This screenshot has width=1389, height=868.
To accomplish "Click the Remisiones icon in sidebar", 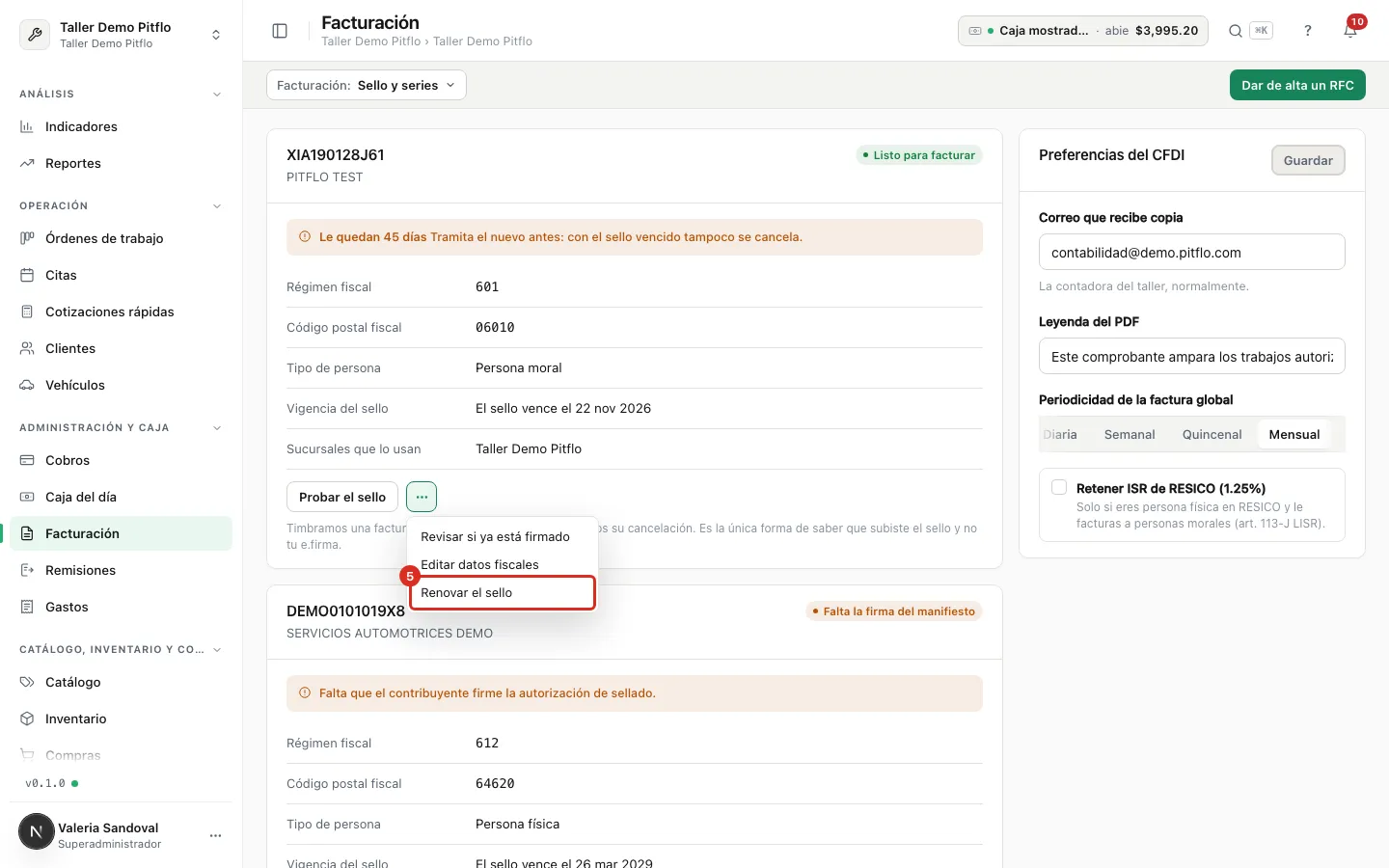I will pyautogui.click(x=27, y=570).
